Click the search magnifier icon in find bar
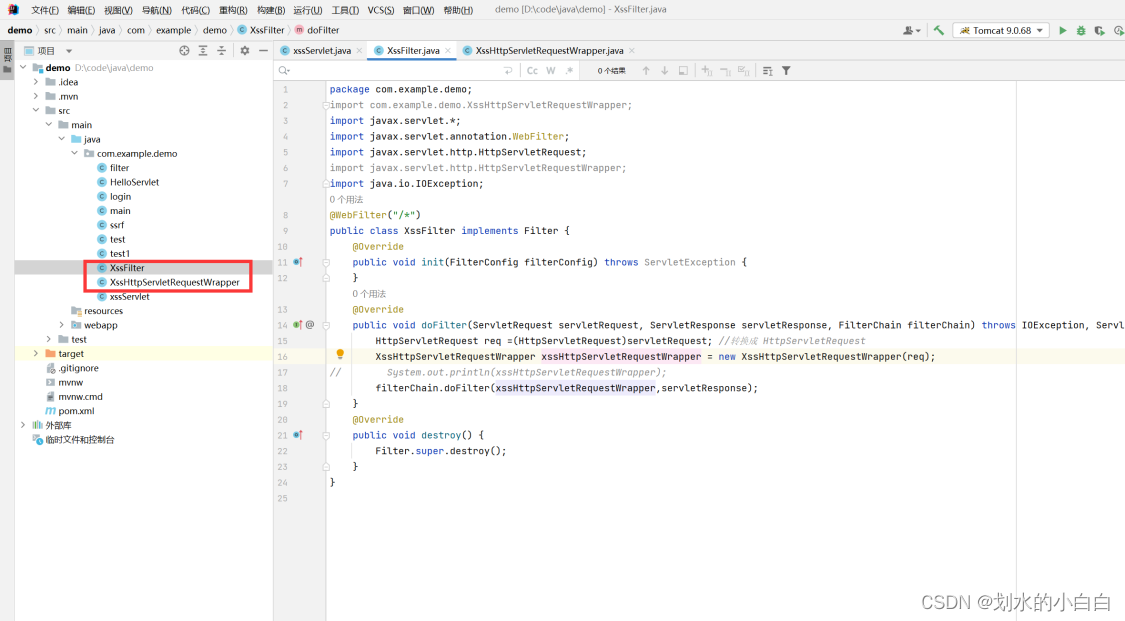The width and height of the screenshot is (1125, 621). (x=285, y=70)
